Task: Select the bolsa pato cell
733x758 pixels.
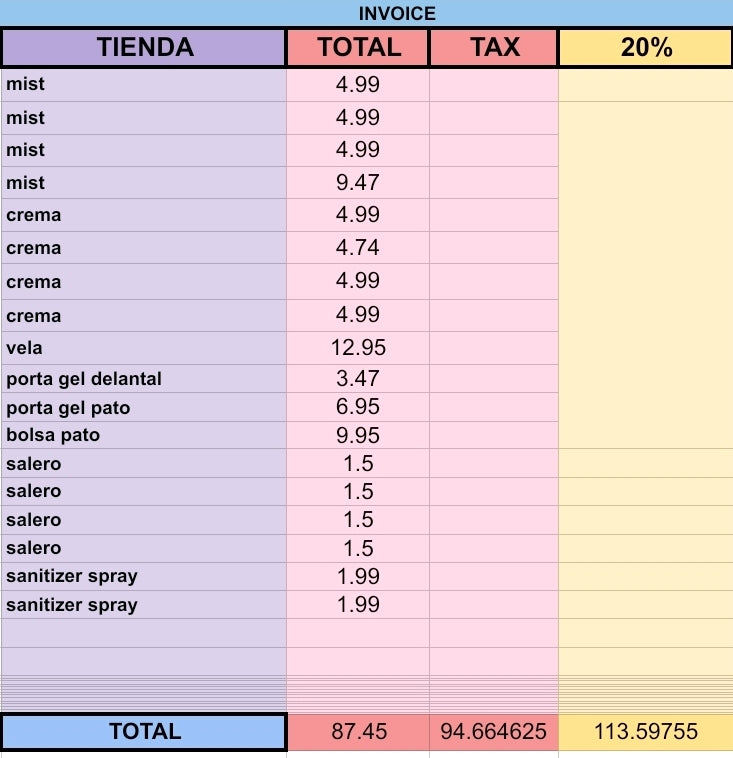Action: 144,435
